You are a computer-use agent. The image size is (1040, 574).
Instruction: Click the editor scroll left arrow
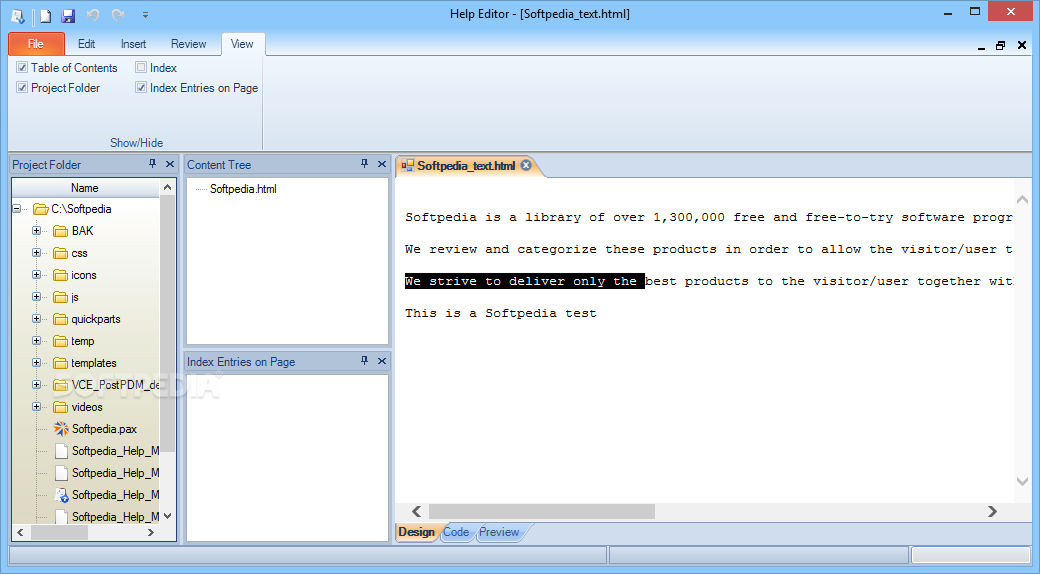coord(416,511)
